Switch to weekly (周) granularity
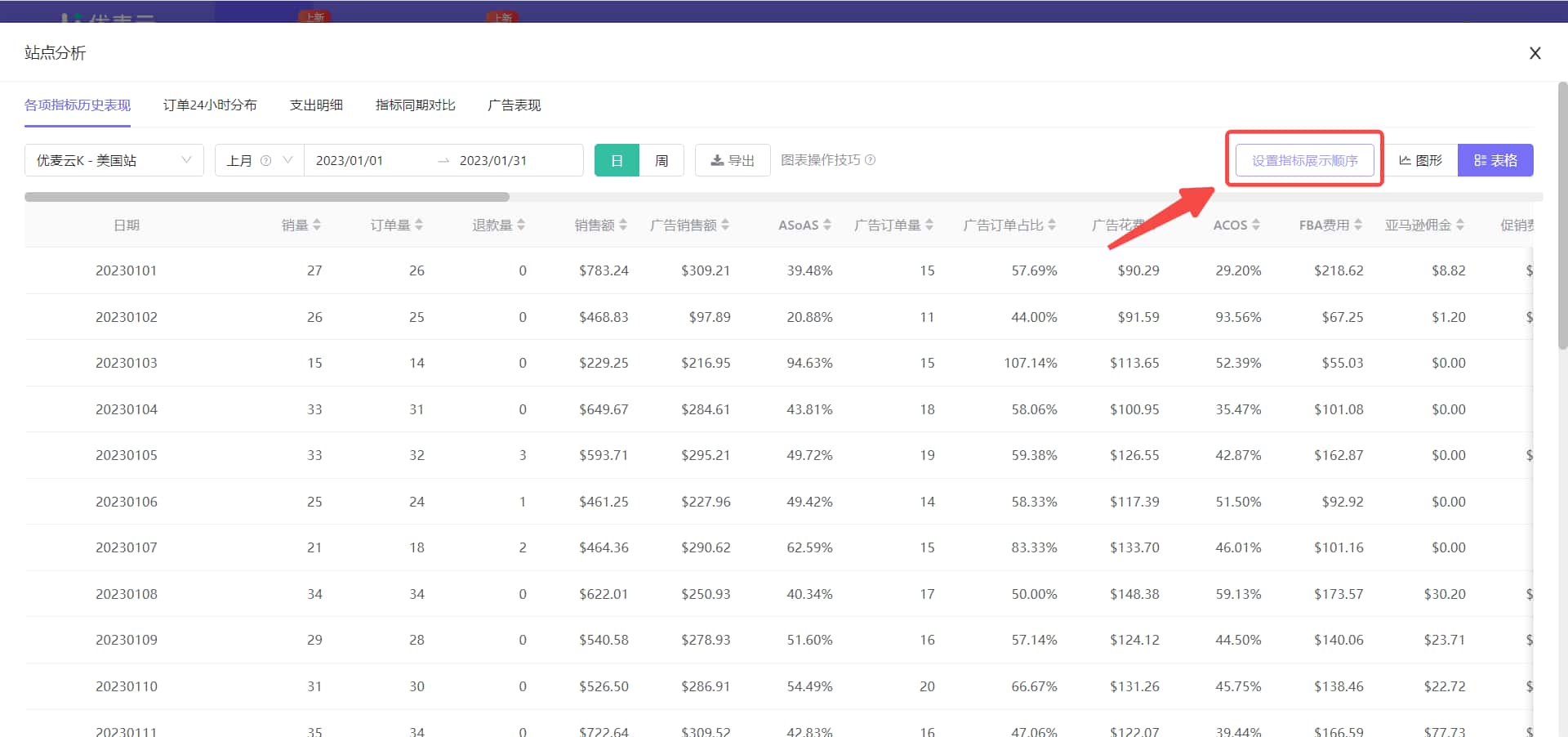This screenshot has width=1568, height=737. pos(661,160)
